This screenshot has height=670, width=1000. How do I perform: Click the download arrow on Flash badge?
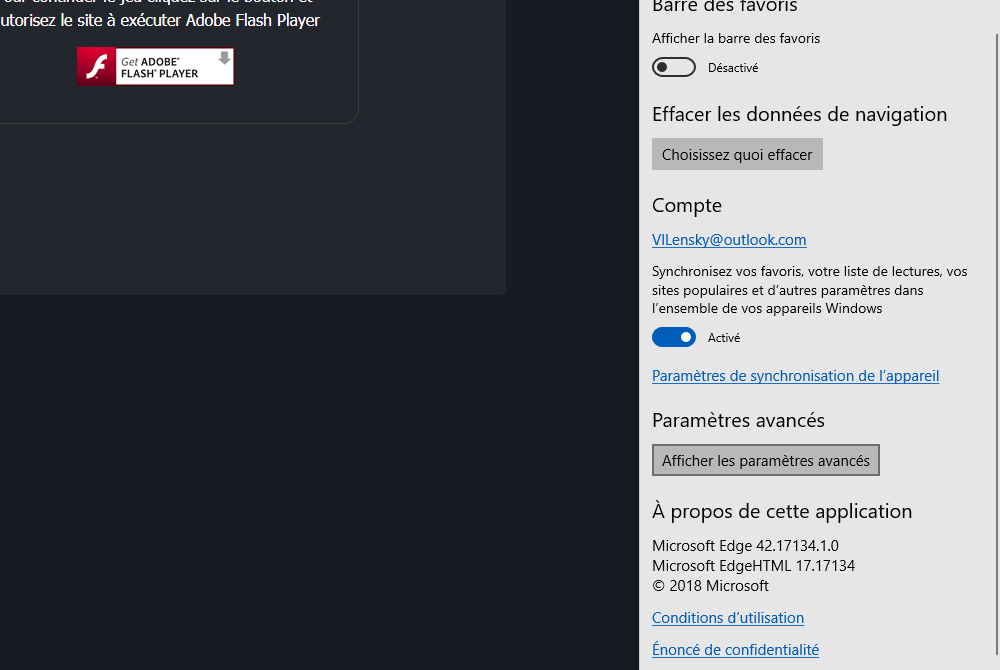224,59
